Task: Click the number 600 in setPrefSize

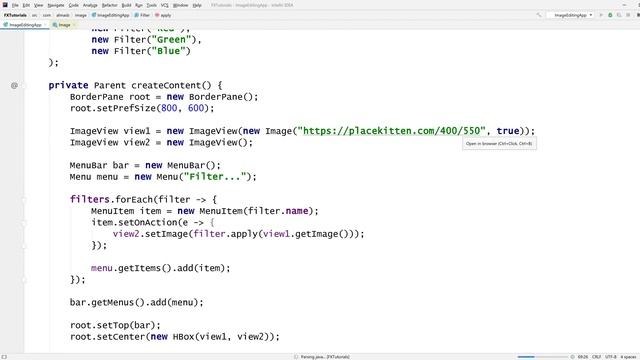Action: 196,108
